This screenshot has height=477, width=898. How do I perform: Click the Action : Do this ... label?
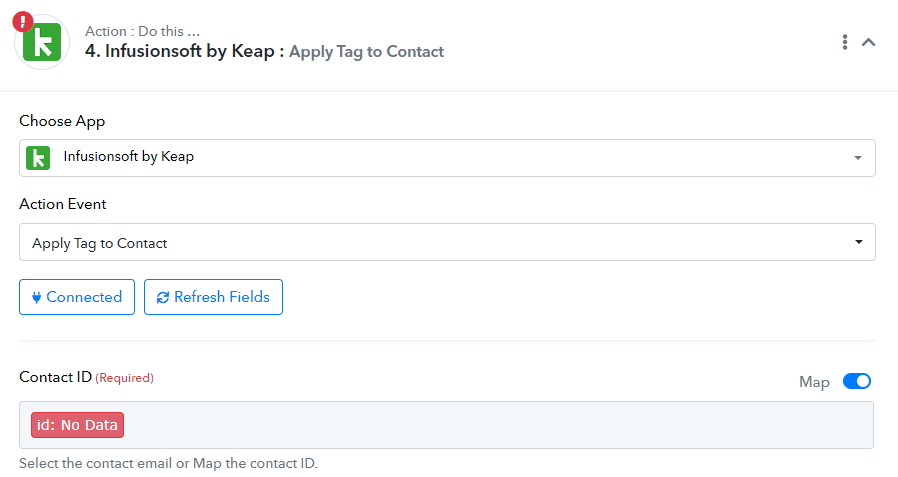coord(142,31)
